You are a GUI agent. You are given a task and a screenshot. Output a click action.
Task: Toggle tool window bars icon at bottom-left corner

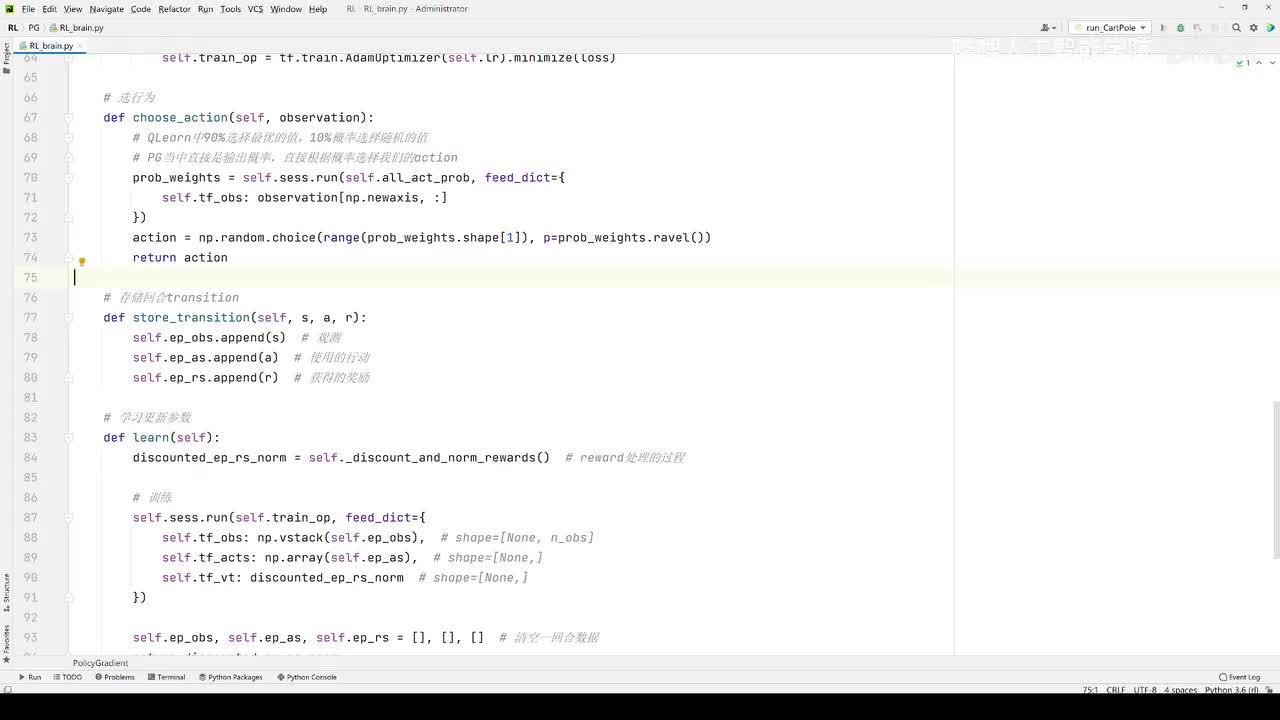[7, 690]
